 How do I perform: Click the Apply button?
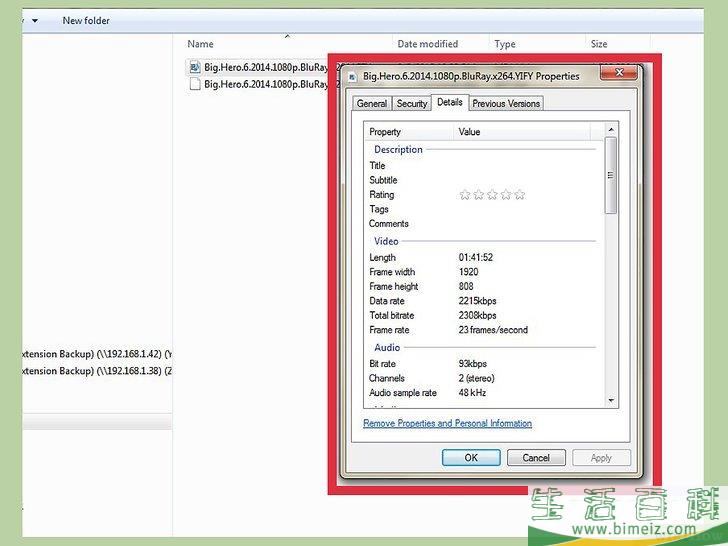point(601,458)
